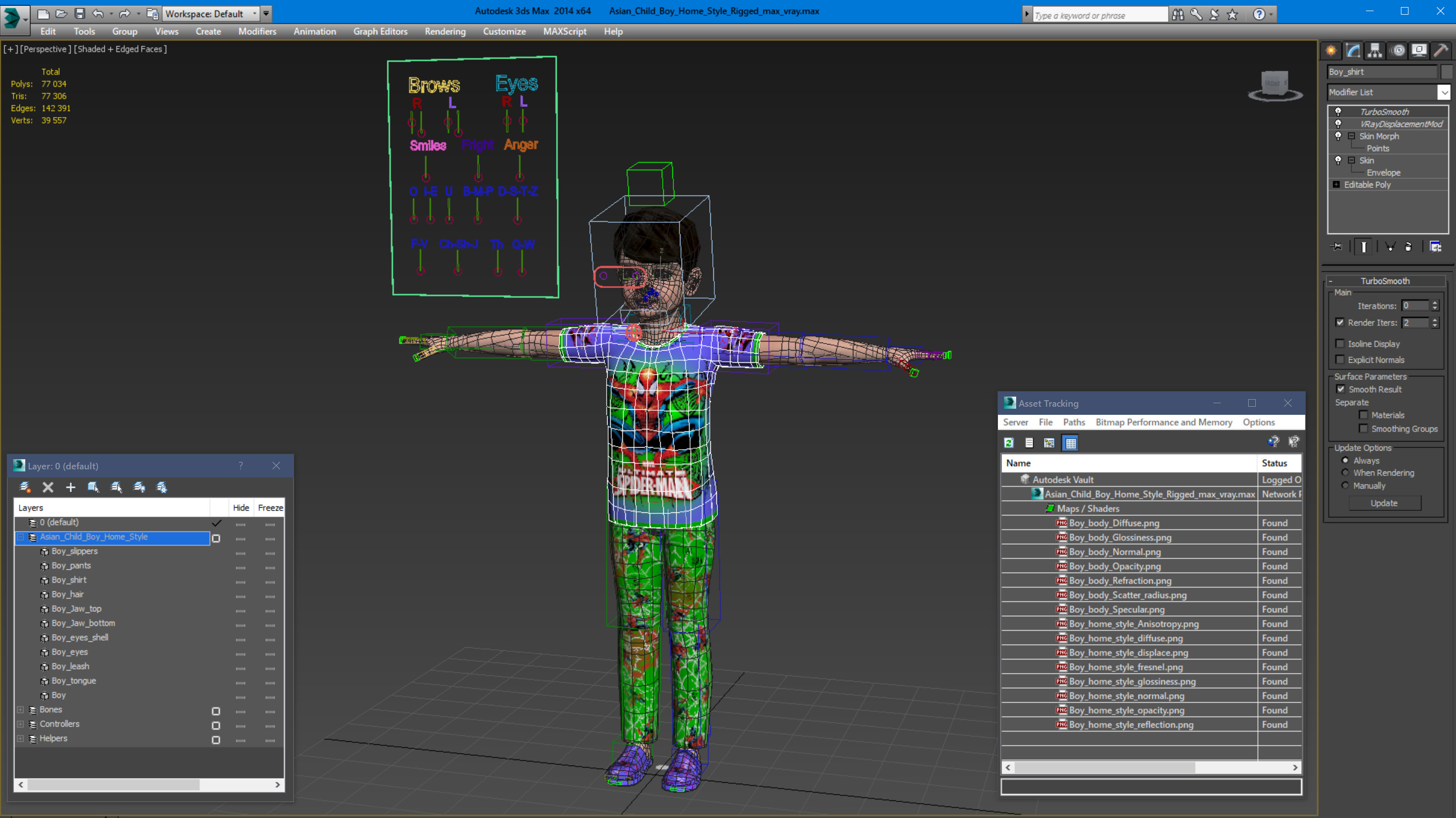Toggle Smooth Result checkbox

[1341, 389]
